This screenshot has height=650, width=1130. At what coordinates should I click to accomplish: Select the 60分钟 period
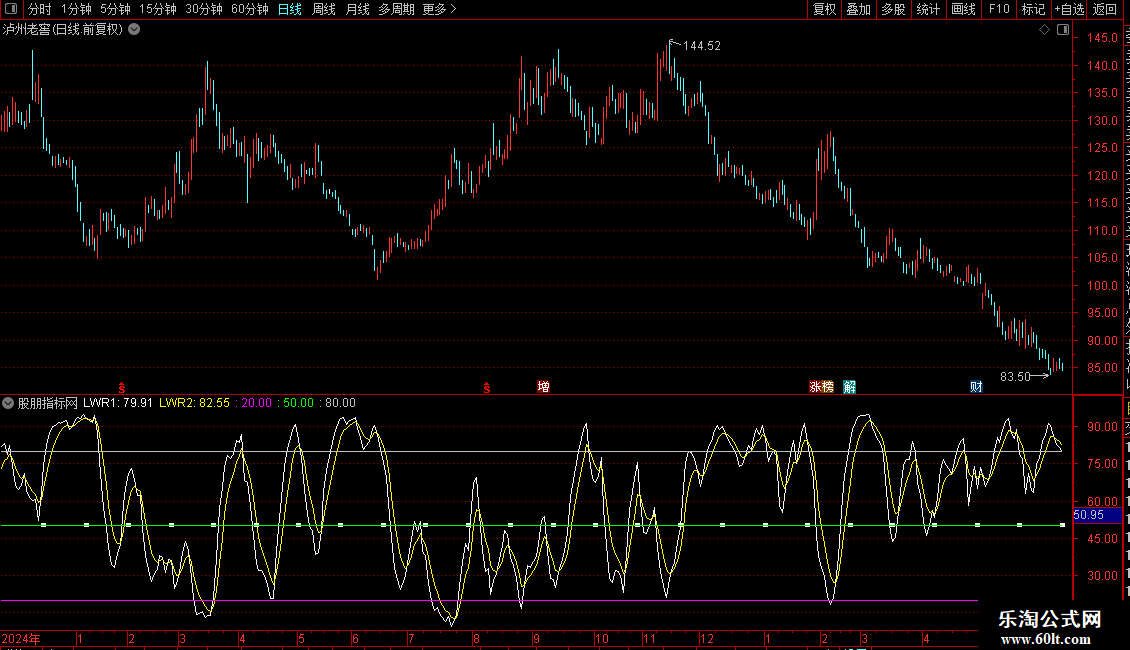250,9
